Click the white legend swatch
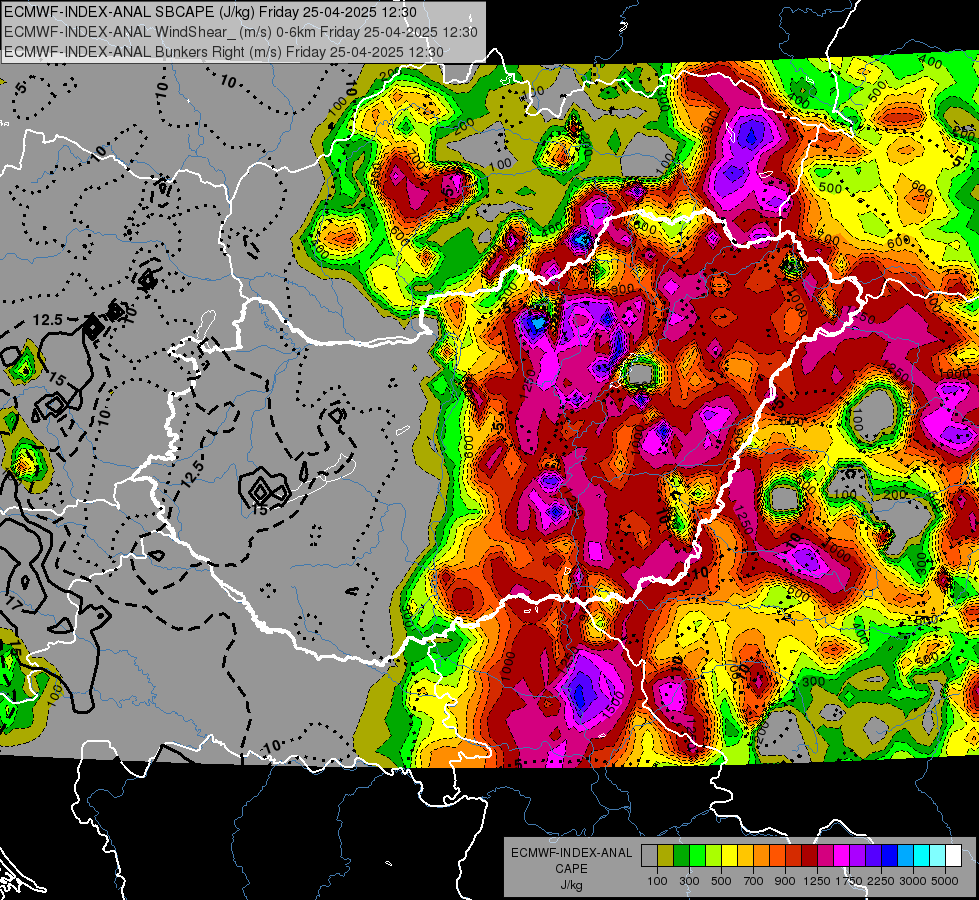 tap(953, 855)
